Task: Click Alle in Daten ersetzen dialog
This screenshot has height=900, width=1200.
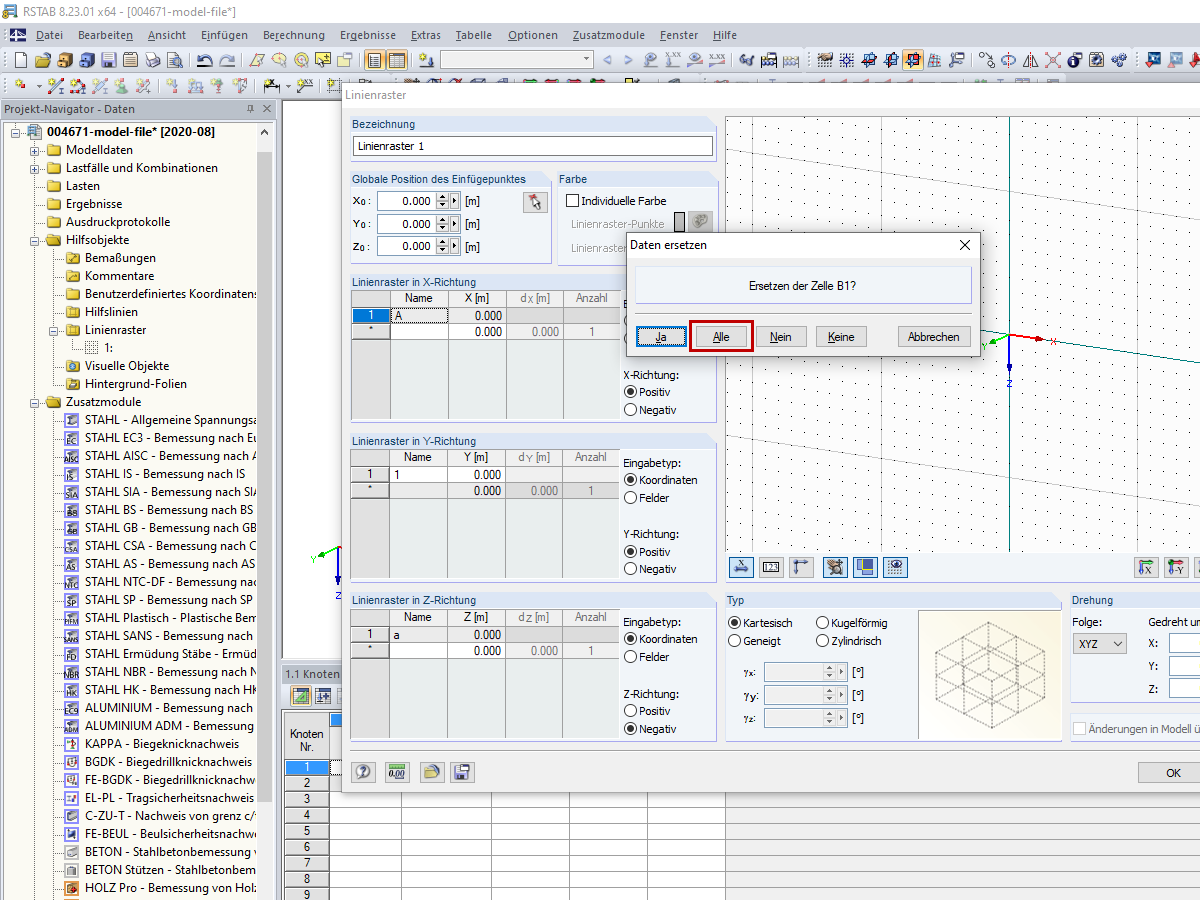Action: click(x=721, y=337)
